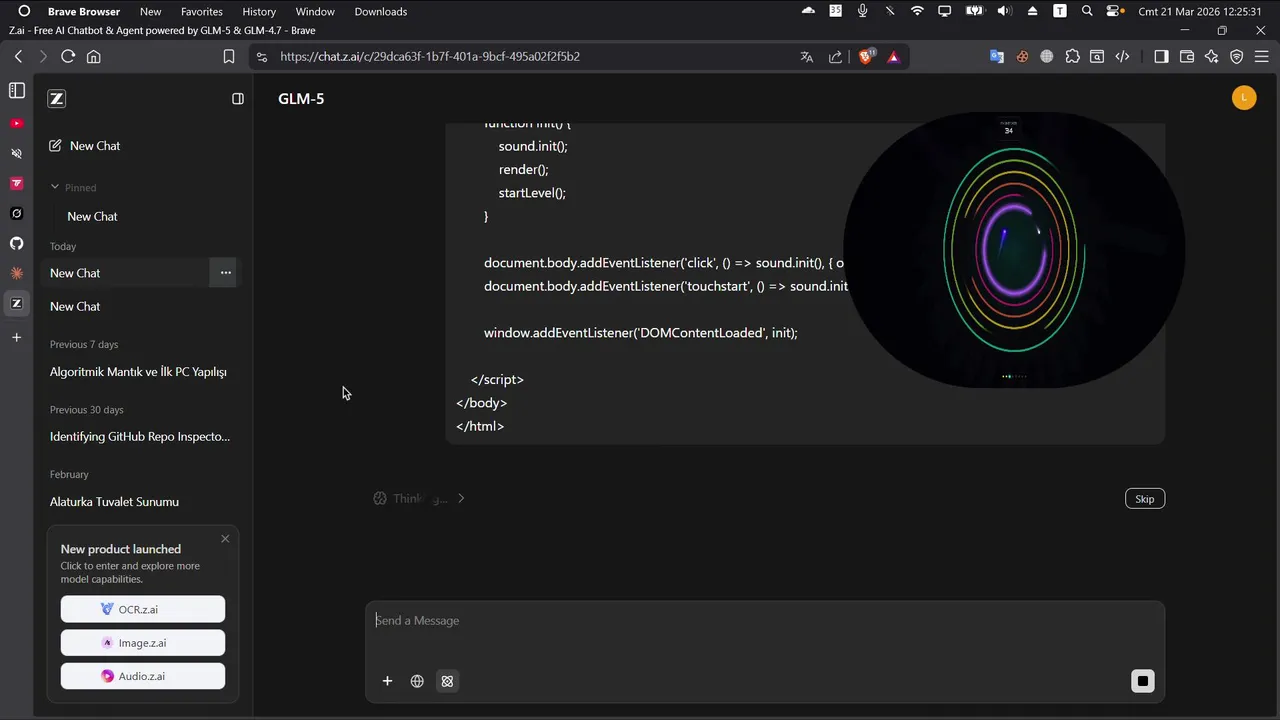
Task: Toggle deep think atom button
Action: [447, 681]
